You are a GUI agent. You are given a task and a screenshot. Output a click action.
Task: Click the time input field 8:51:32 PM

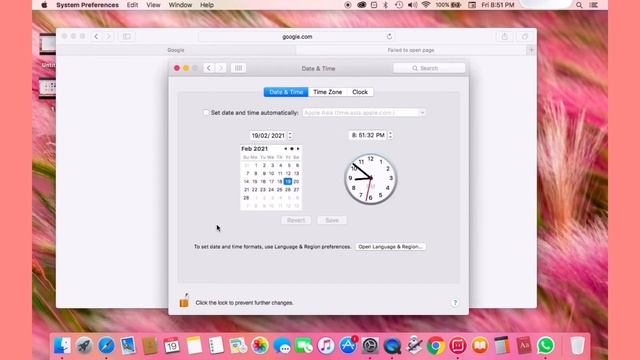[368, 135]
